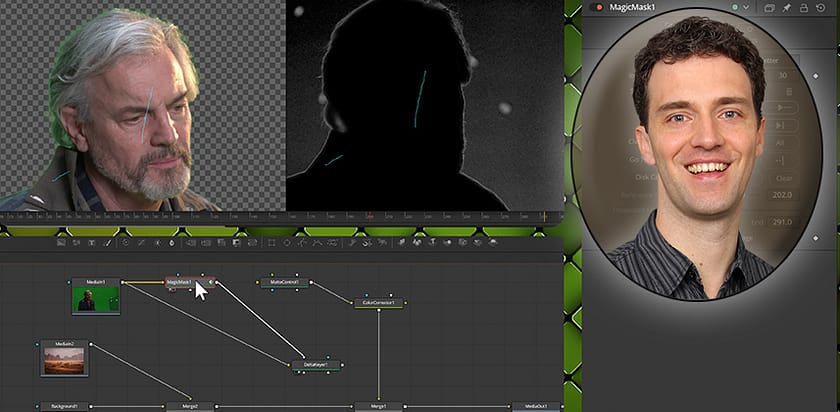Select the Polygon mask tool

[x=302, y=243]
